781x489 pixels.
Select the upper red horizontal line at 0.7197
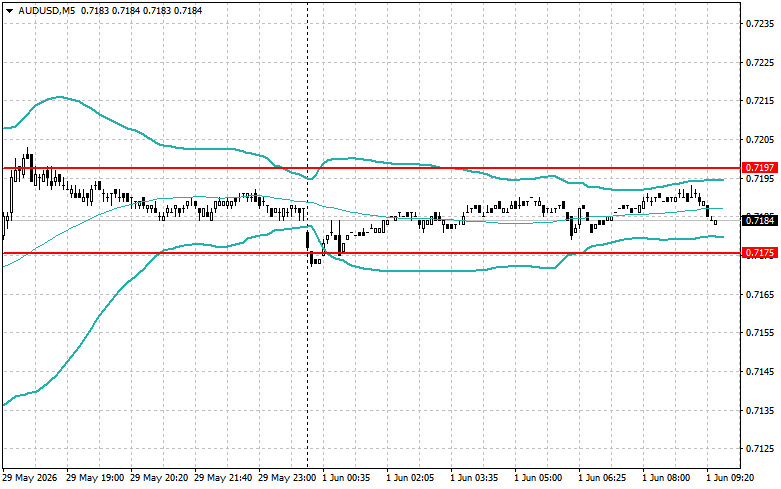click(x=372, y=168)
